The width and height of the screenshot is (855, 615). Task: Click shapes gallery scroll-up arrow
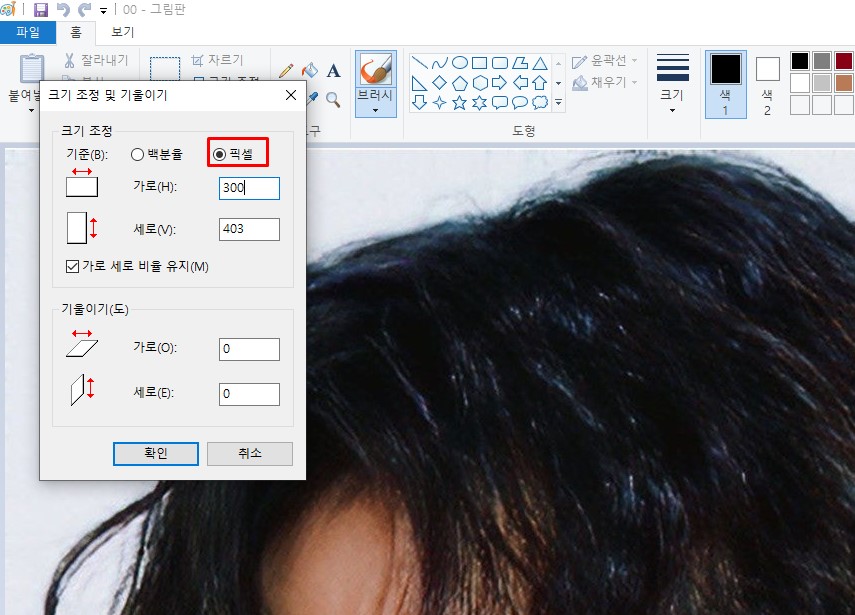[x=558, y=64]
